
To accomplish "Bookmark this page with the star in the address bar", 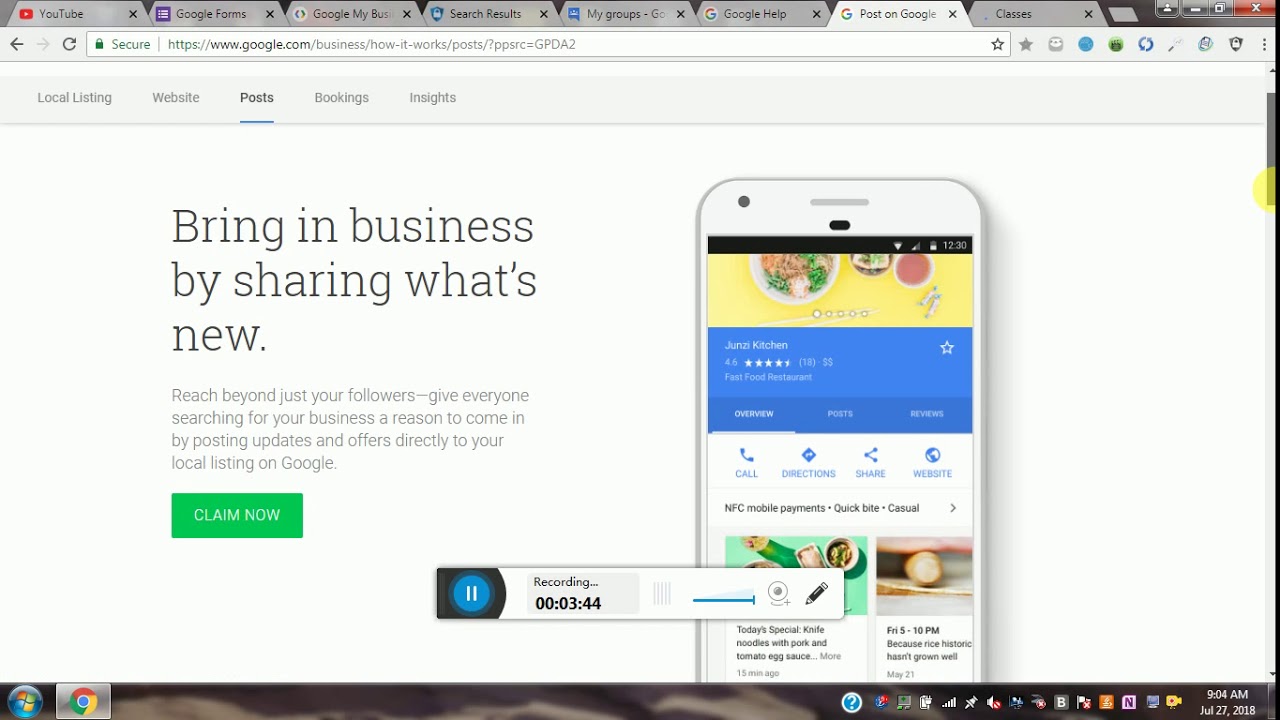I will pos(997,44).
